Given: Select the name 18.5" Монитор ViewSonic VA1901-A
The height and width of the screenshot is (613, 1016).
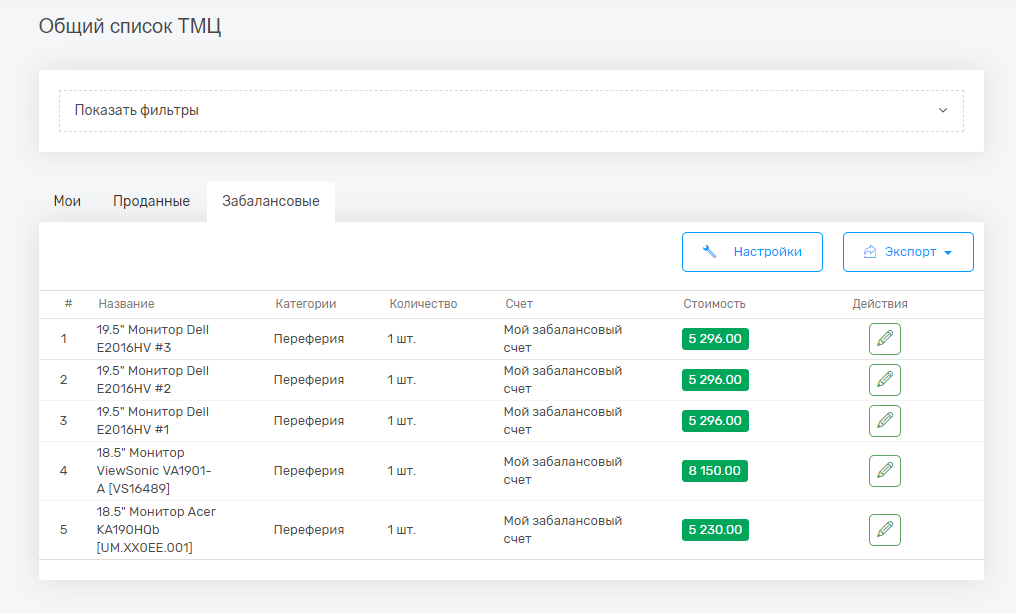Looking at the screenshot, I should click(x=154, y=470).
